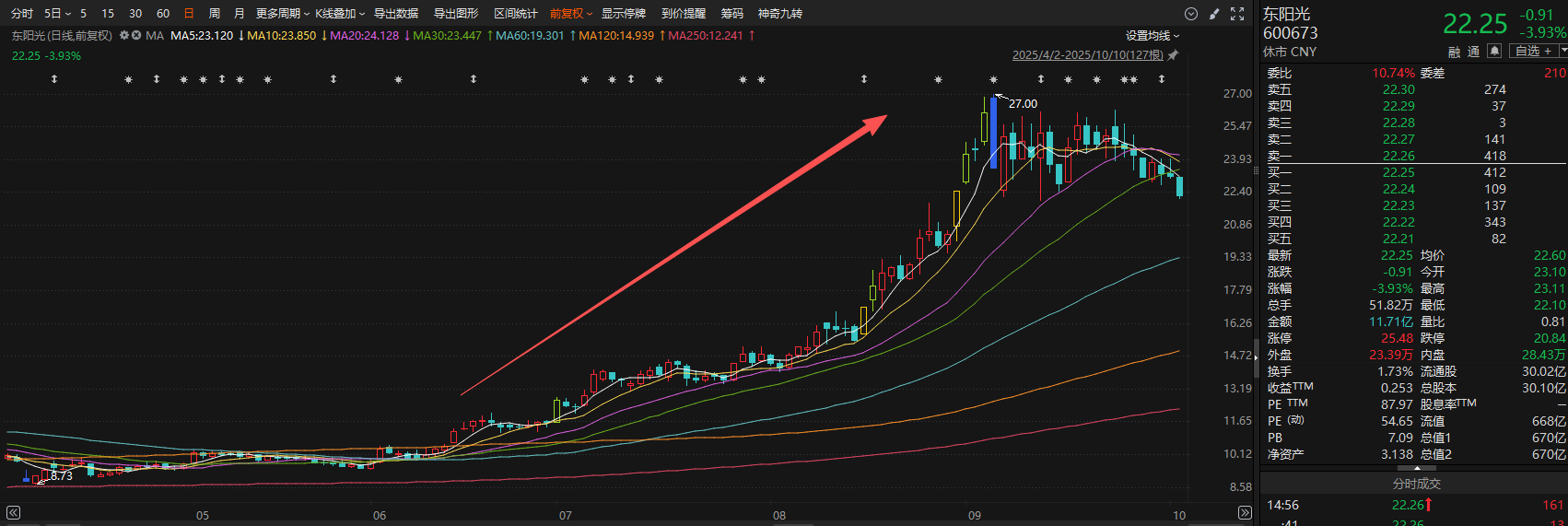
Task: Switch to the 周 weekly period tab
Action: point(215,14)
